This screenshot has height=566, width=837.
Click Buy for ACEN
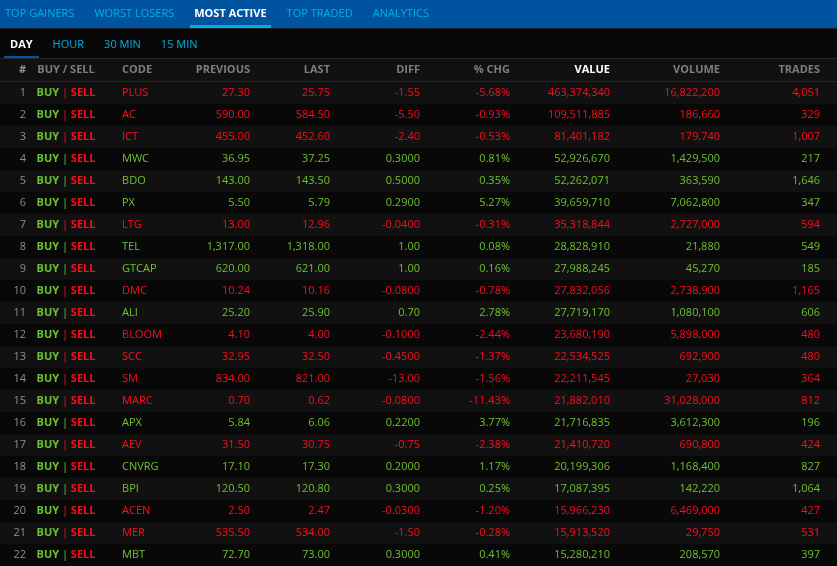[48, 510]
